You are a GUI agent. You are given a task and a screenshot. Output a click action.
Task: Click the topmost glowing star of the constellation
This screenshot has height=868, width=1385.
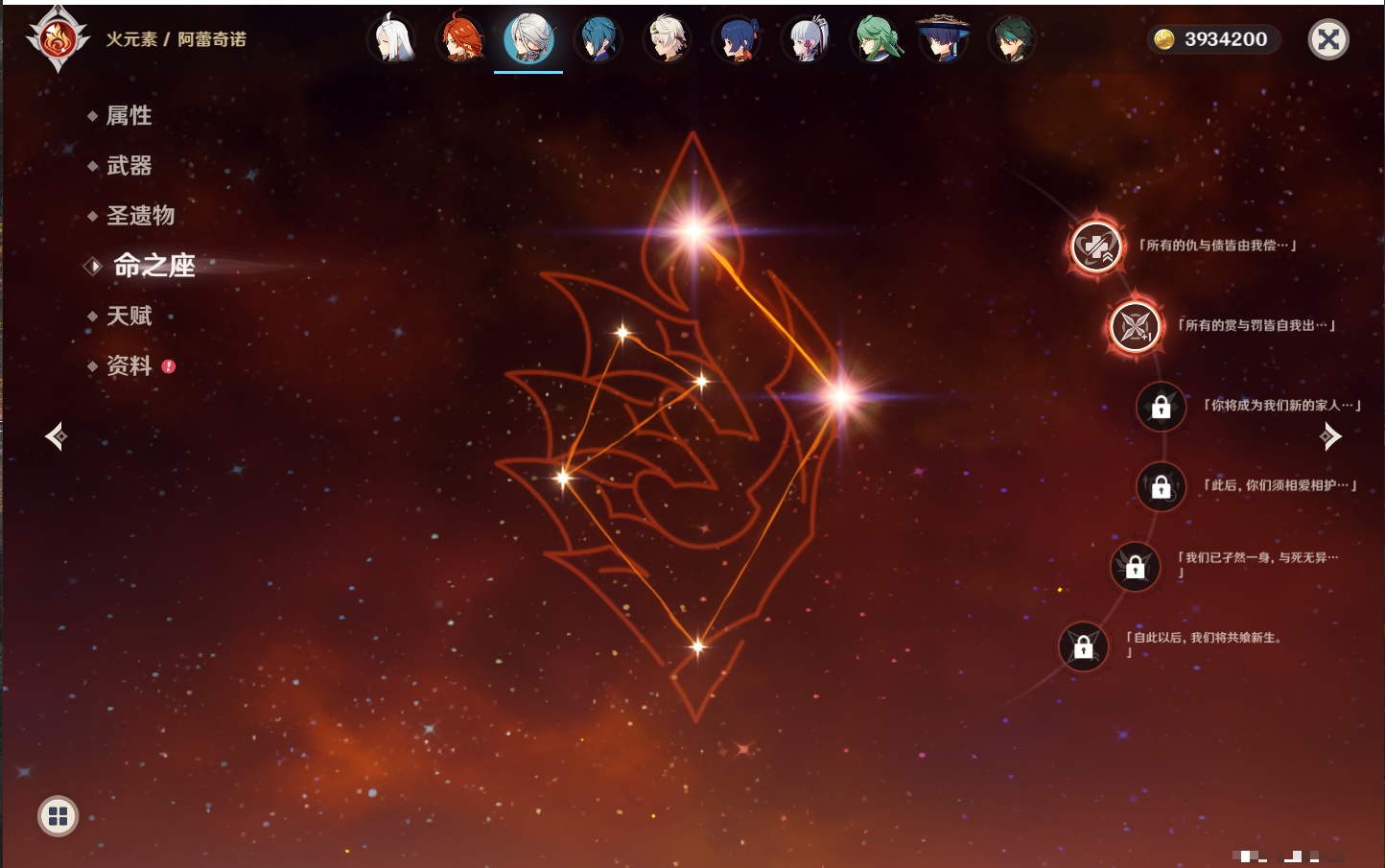coord(693,229)
